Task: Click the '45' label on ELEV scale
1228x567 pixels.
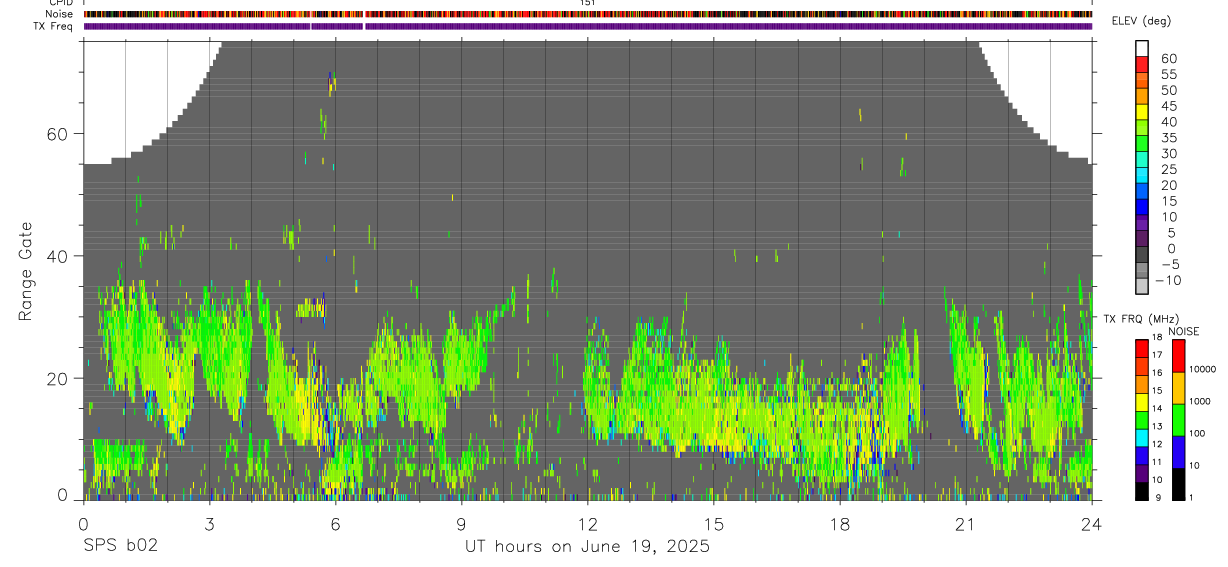Action: pos(1168,106)
